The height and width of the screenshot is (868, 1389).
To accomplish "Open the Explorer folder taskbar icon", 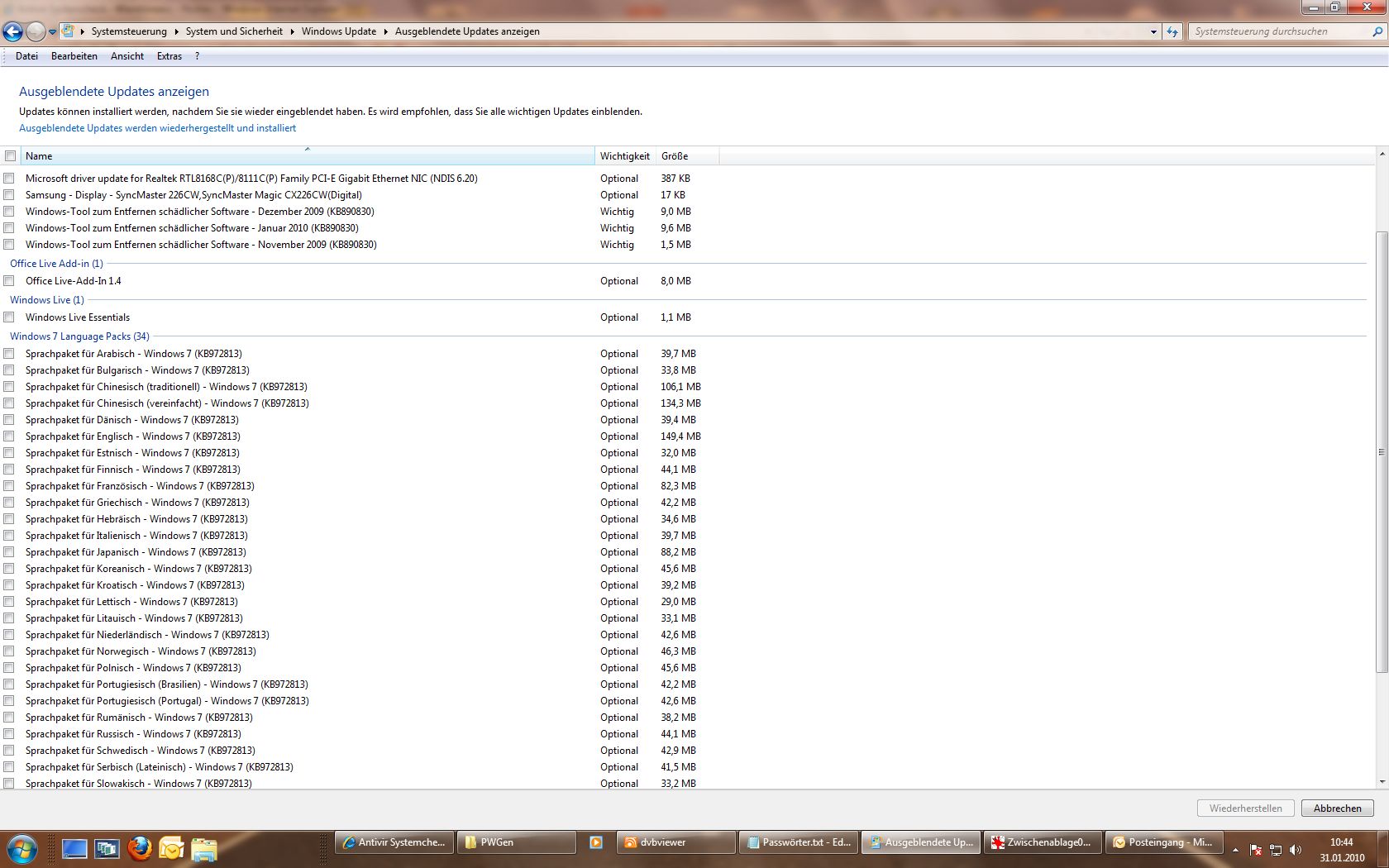I will click(x=203, y=849).
